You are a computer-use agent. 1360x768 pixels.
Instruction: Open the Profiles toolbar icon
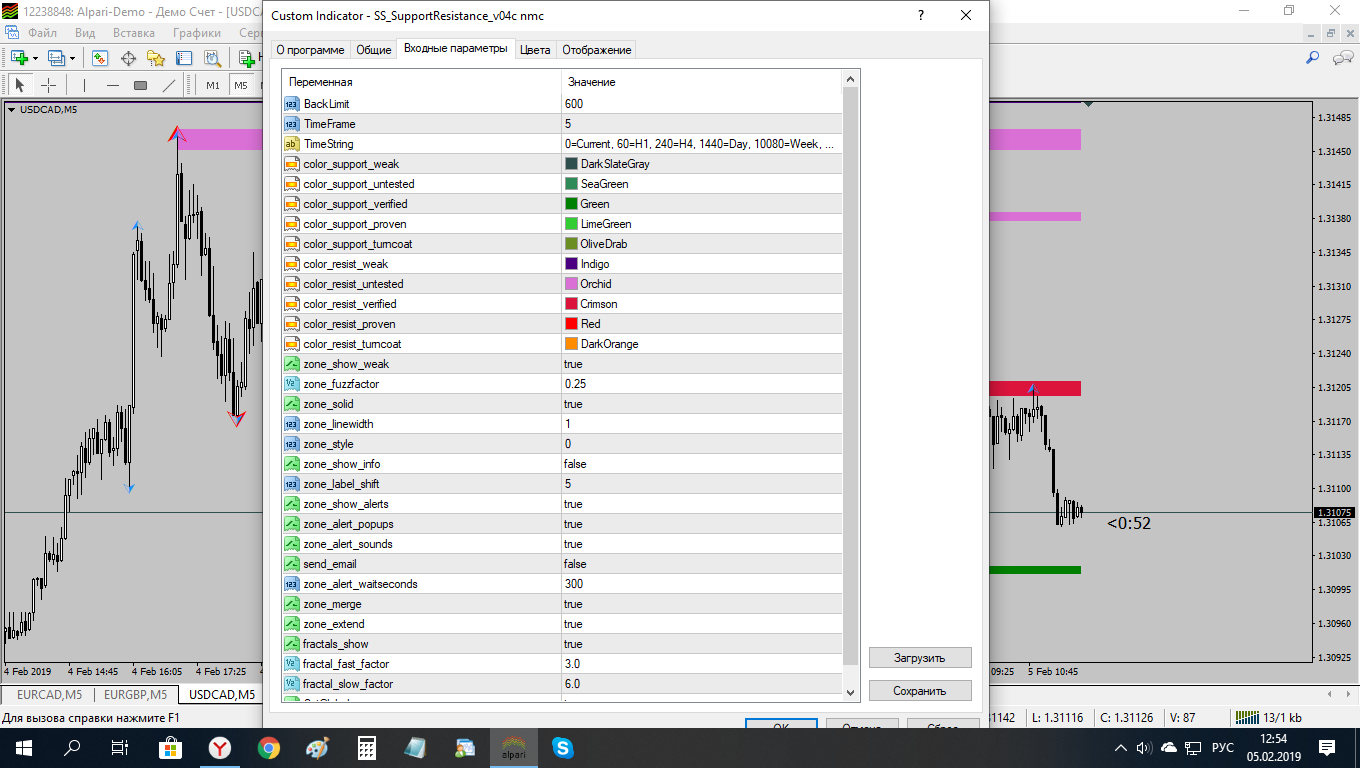coord(56,58)
